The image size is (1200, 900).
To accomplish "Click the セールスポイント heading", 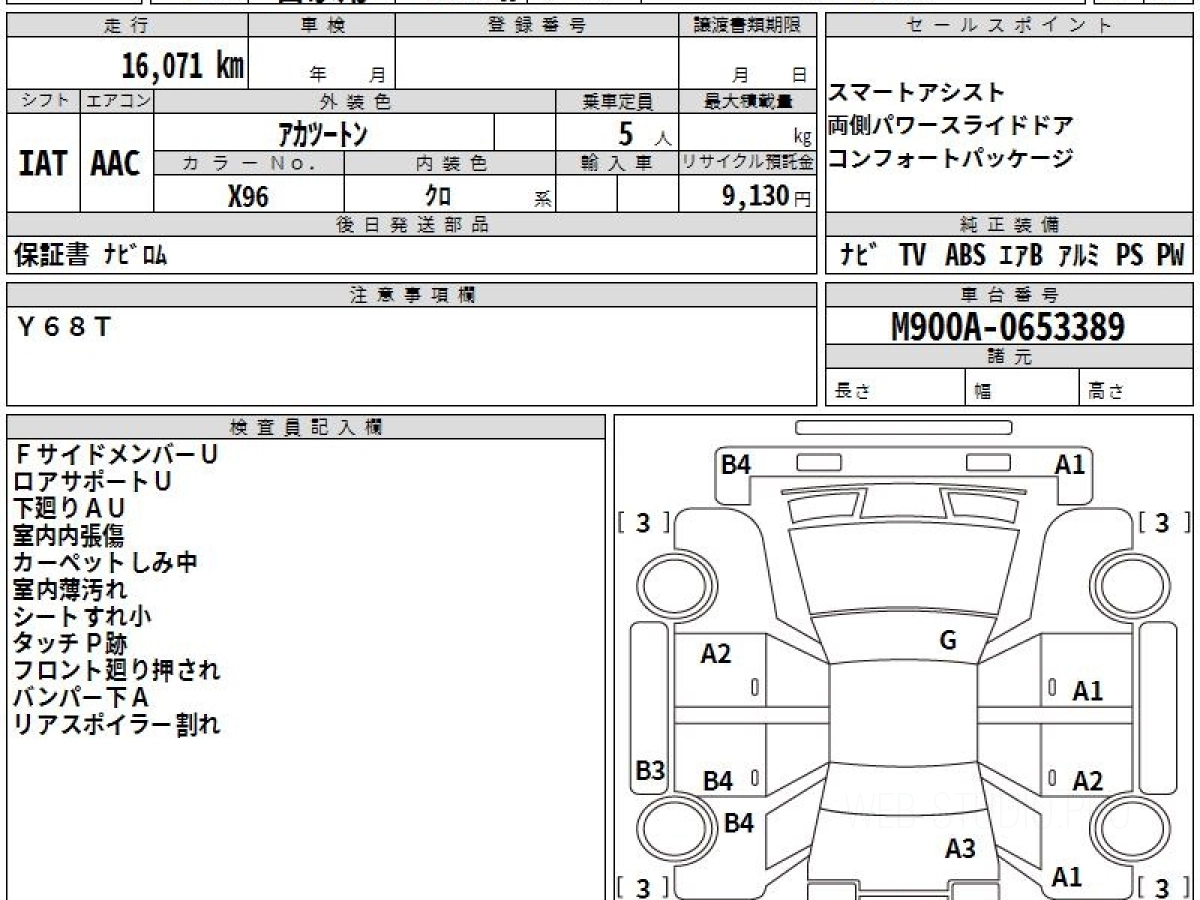I will coord(1010,26).
